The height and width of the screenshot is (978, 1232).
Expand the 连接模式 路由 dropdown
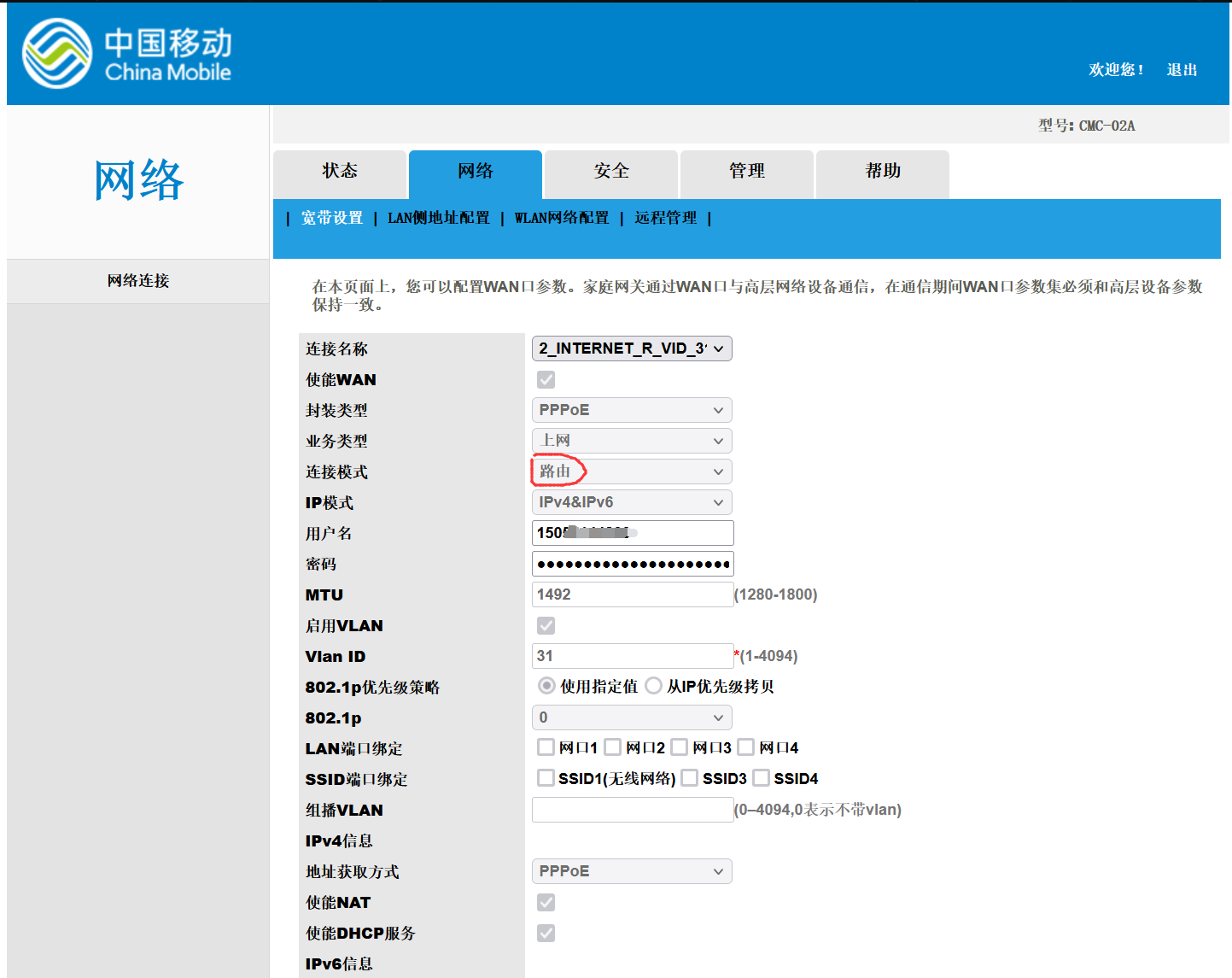pos(632,471)
